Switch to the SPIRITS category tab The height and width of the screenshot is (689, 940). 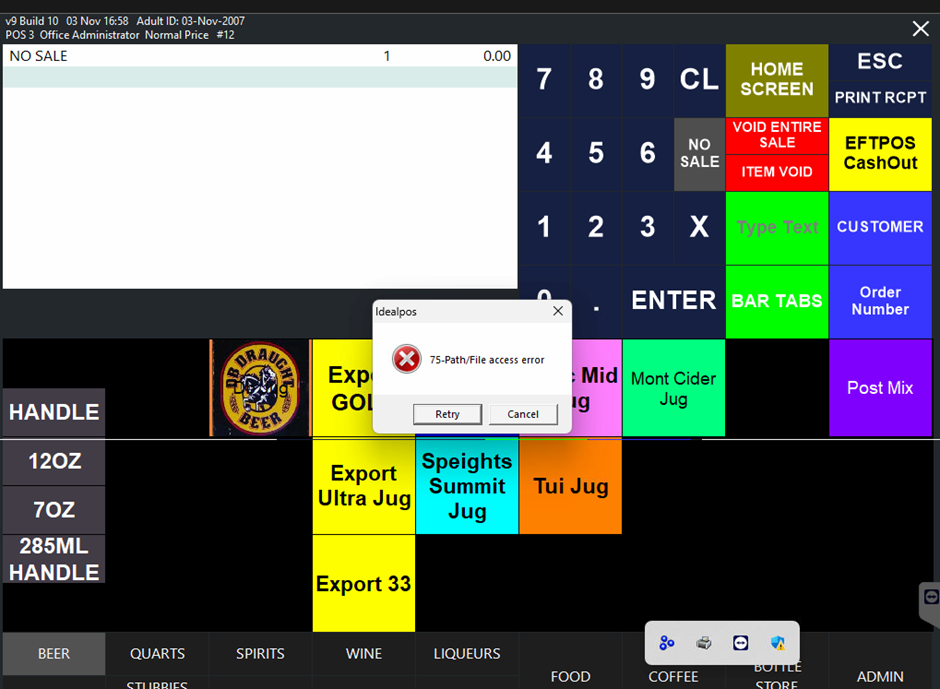(x=260, y=653)
